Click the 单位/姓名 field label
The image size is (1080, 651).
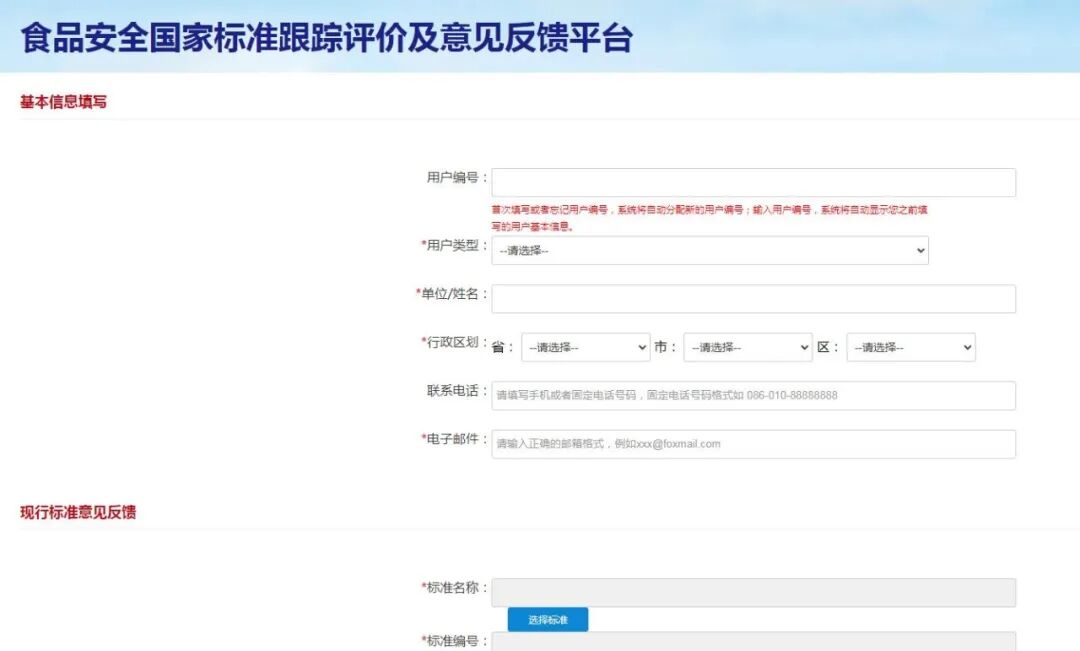coord(453,294)
